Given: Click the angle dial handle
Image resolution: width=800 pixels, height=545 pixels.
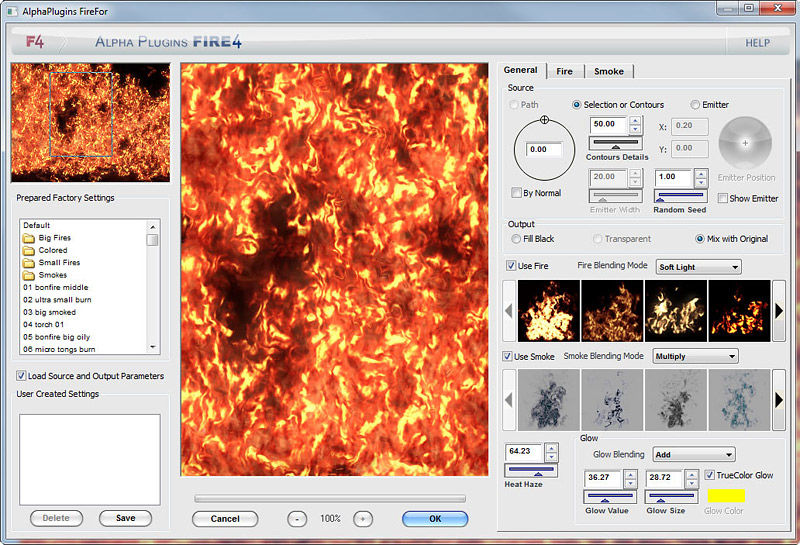Looking at the screenshot, I should (x=544, y=120).
